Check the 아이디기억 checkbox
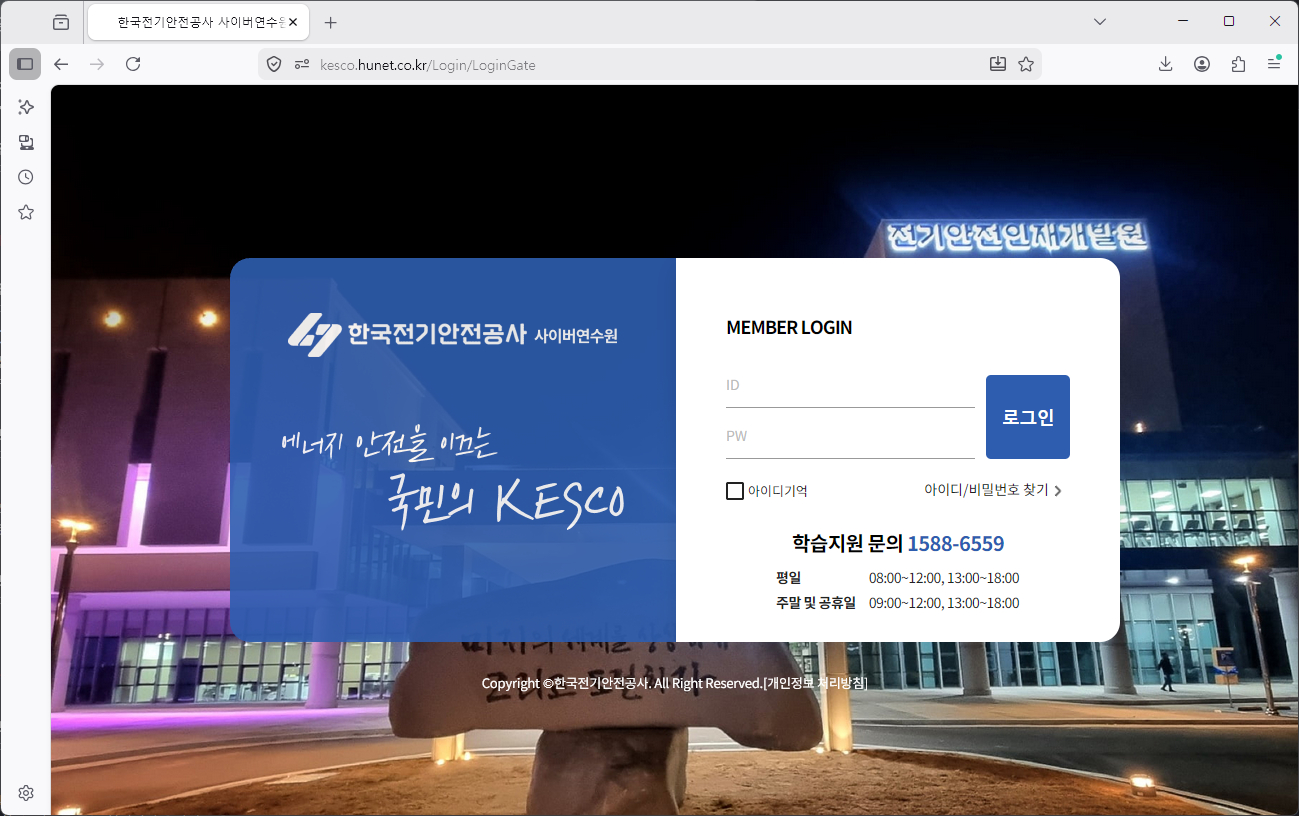The height and width of the screenshot is (816, 1299). (735, 491)
